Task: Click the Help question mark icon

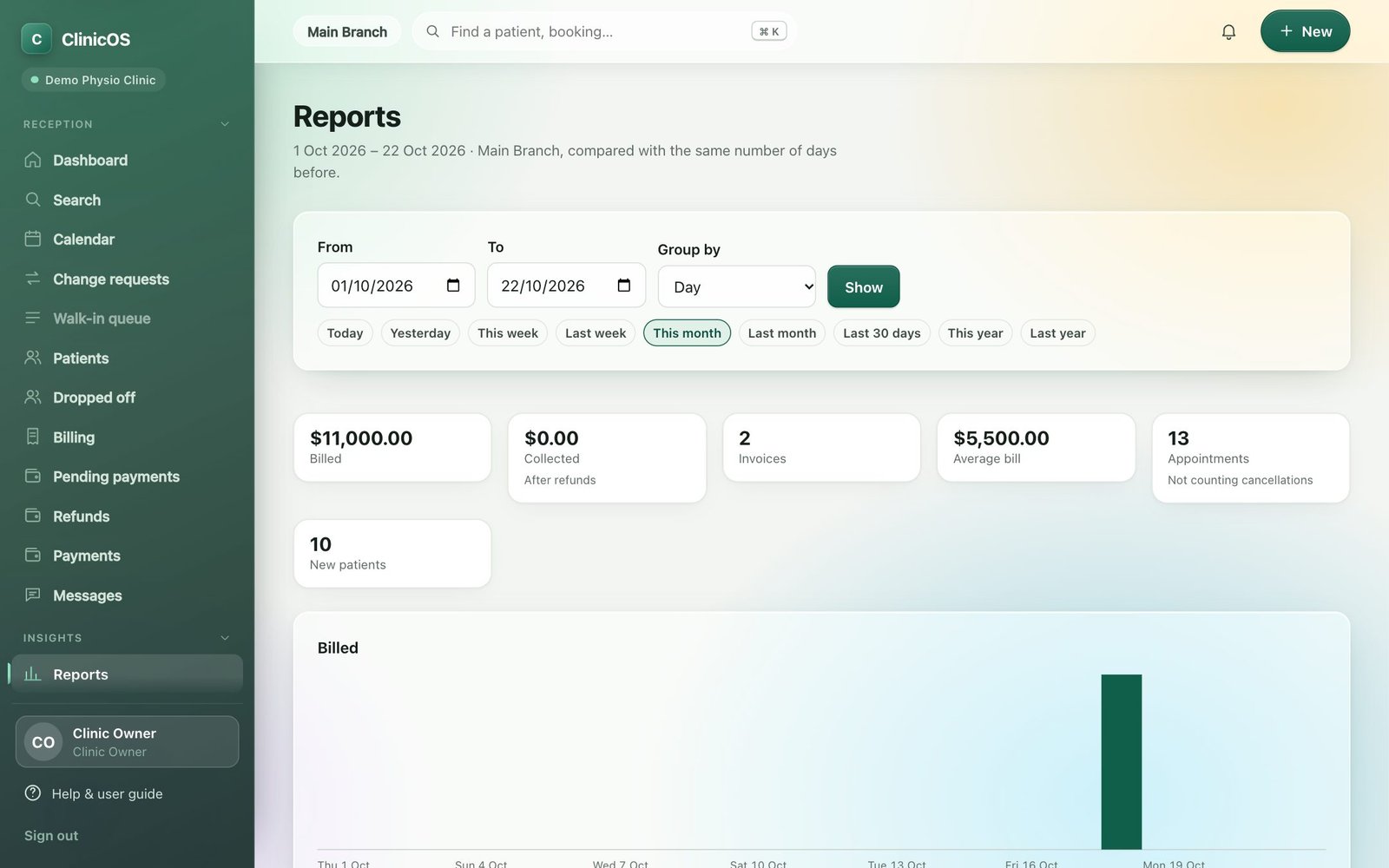Action: (x=33, y=792)
